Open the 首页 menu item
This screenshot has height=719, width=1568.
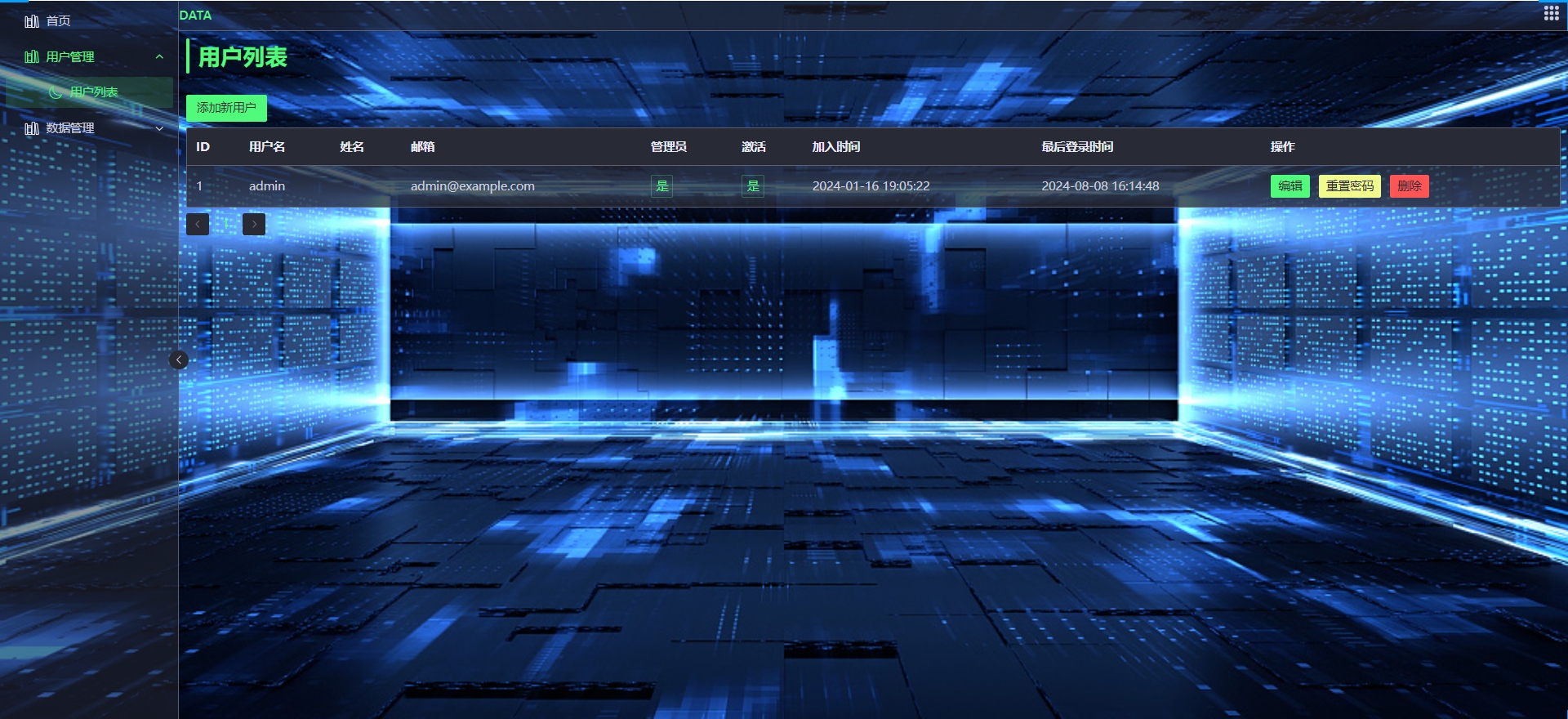pyautogui.click(x=58, y=21)
